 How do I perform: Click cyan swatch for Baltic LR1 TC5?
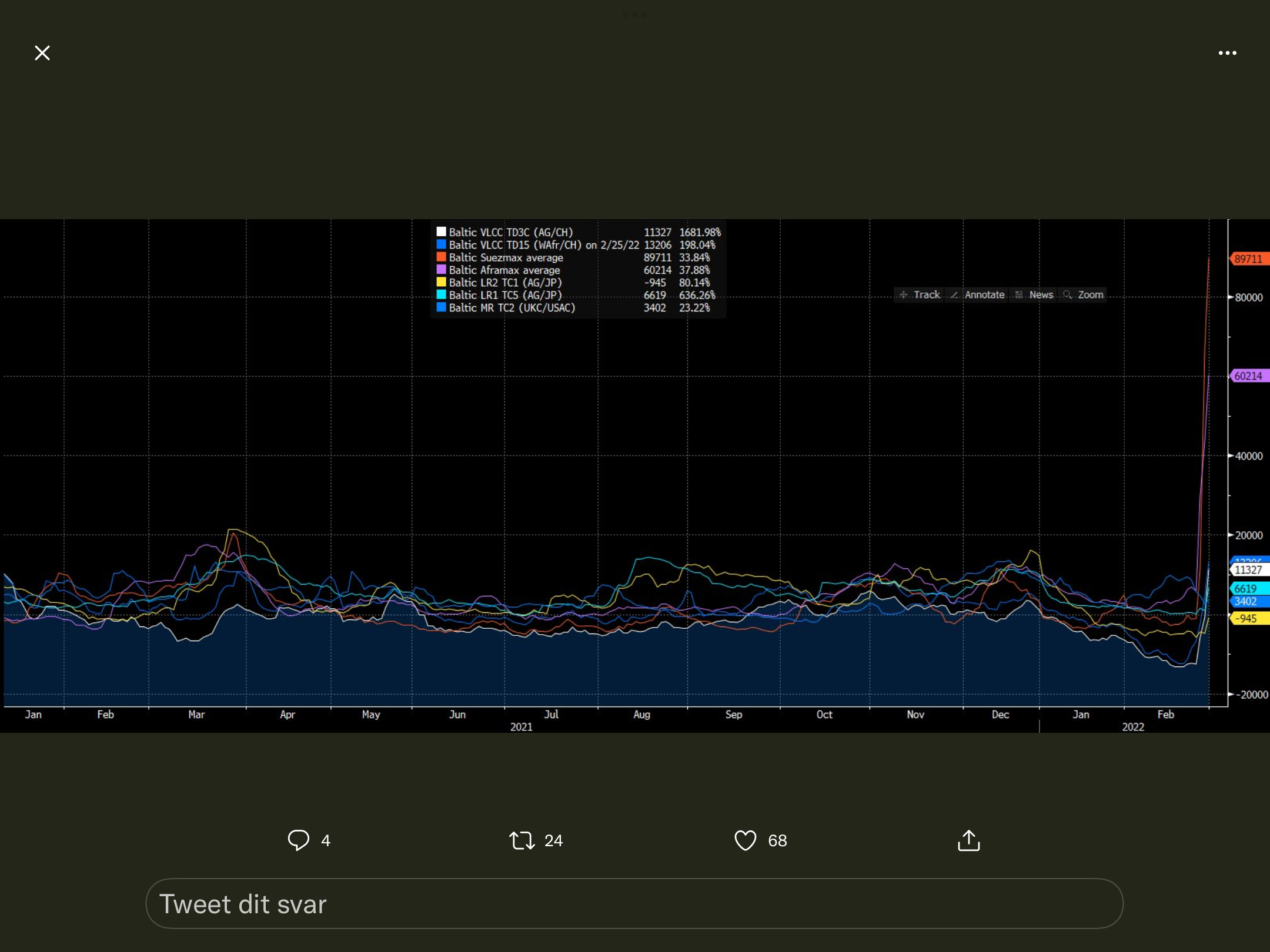click(441, 294)
